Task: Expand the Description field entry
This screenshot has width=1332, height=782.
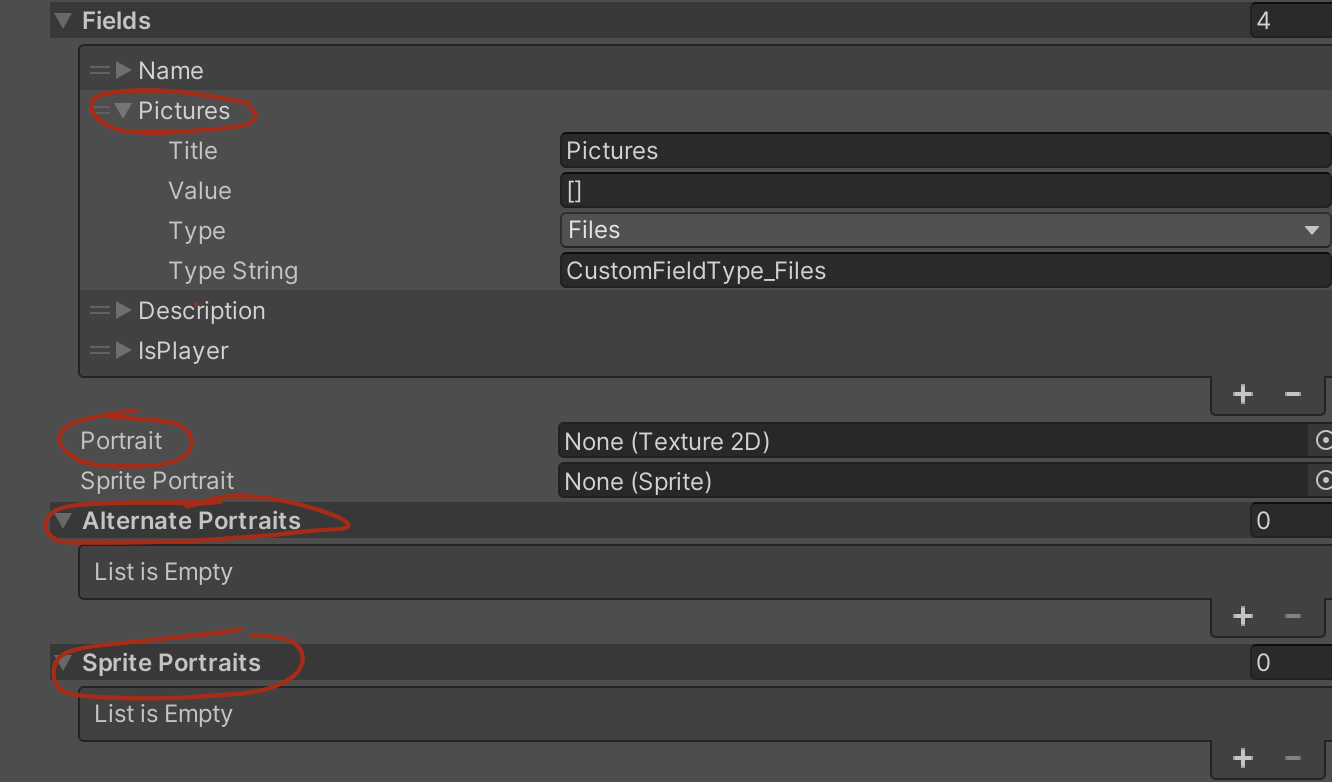Action: [x=124, y=310]
